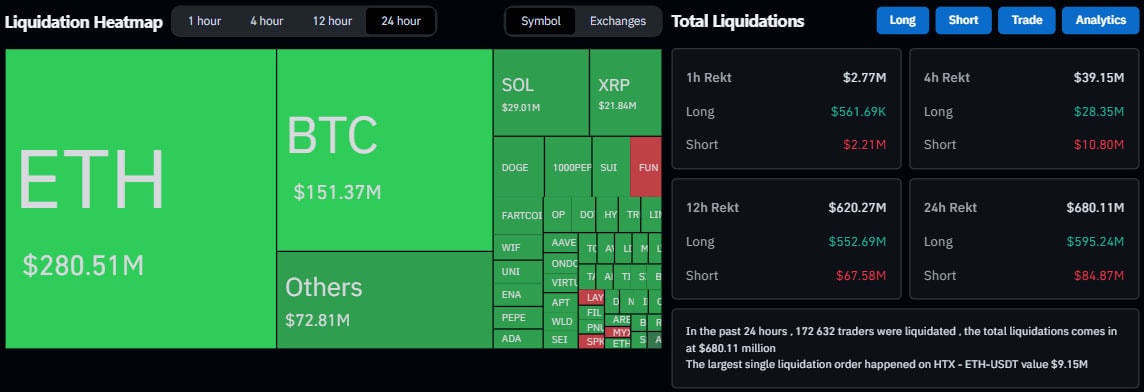Toggle heatmap view to Symbol

click(x=541, y=20)
